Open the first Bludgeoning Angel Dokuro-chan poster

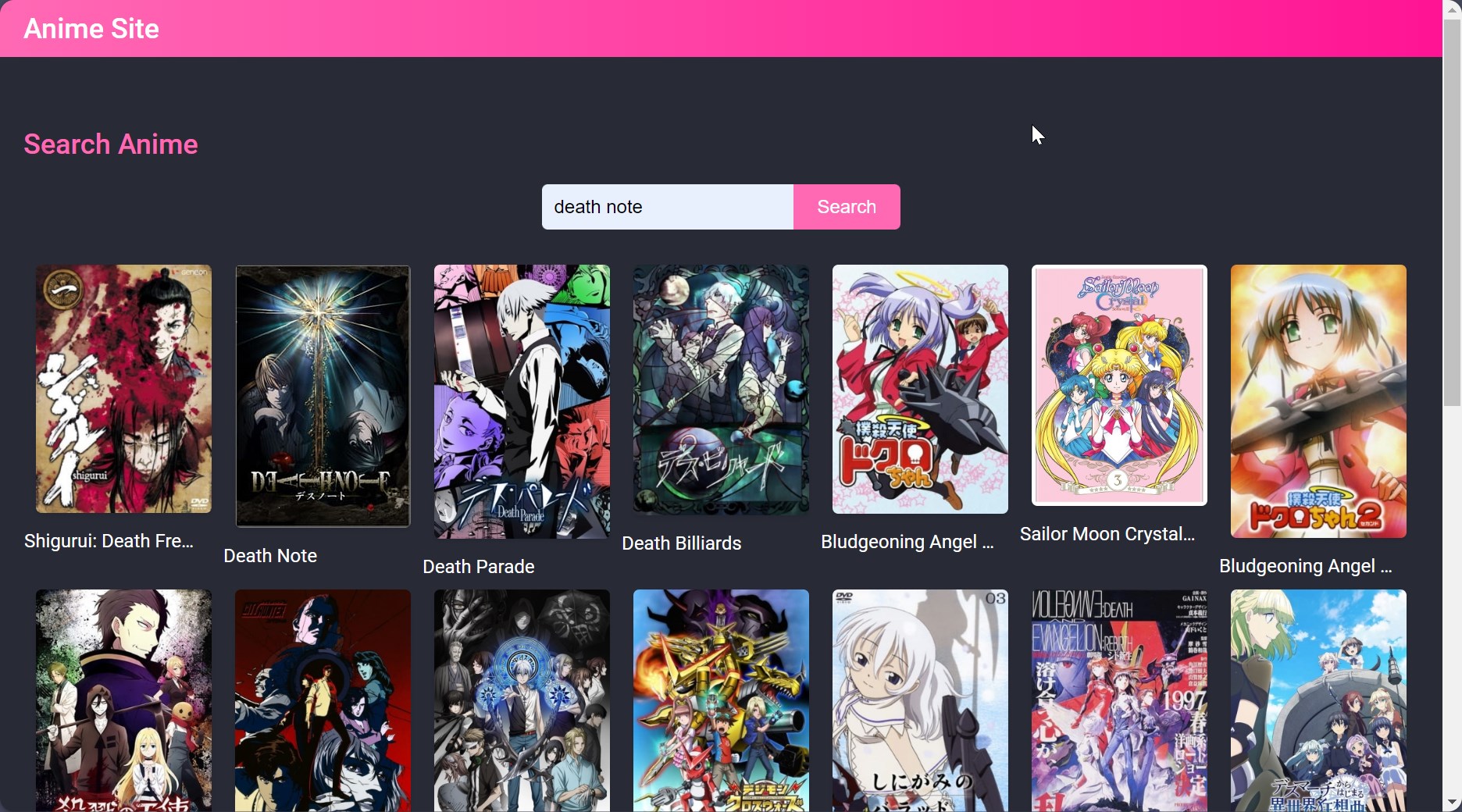(x=920, y=389)
